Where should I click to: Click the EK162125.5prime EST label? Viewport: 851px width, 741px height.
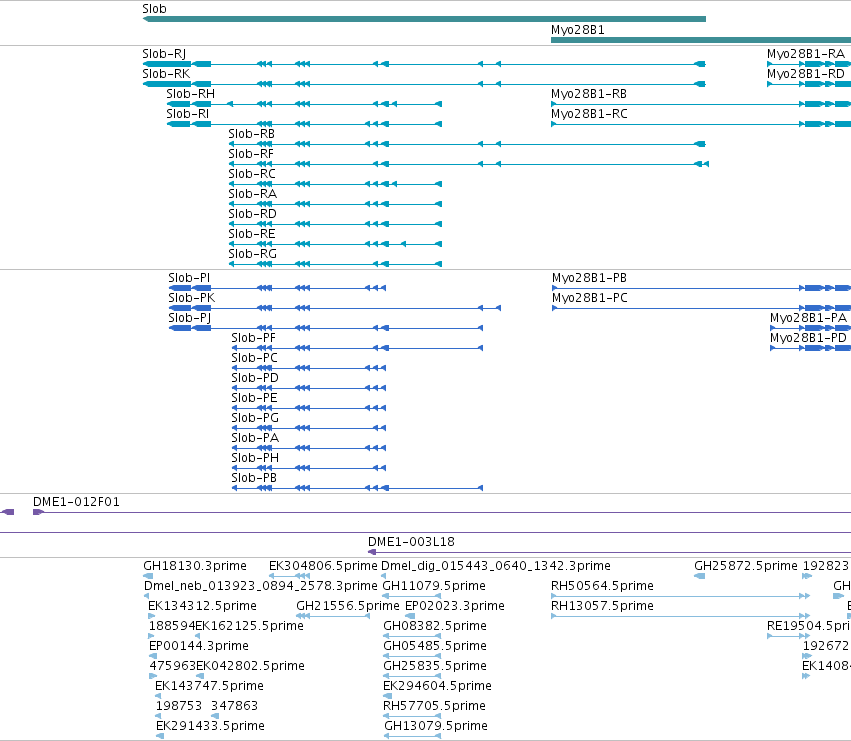pos(250,626)
